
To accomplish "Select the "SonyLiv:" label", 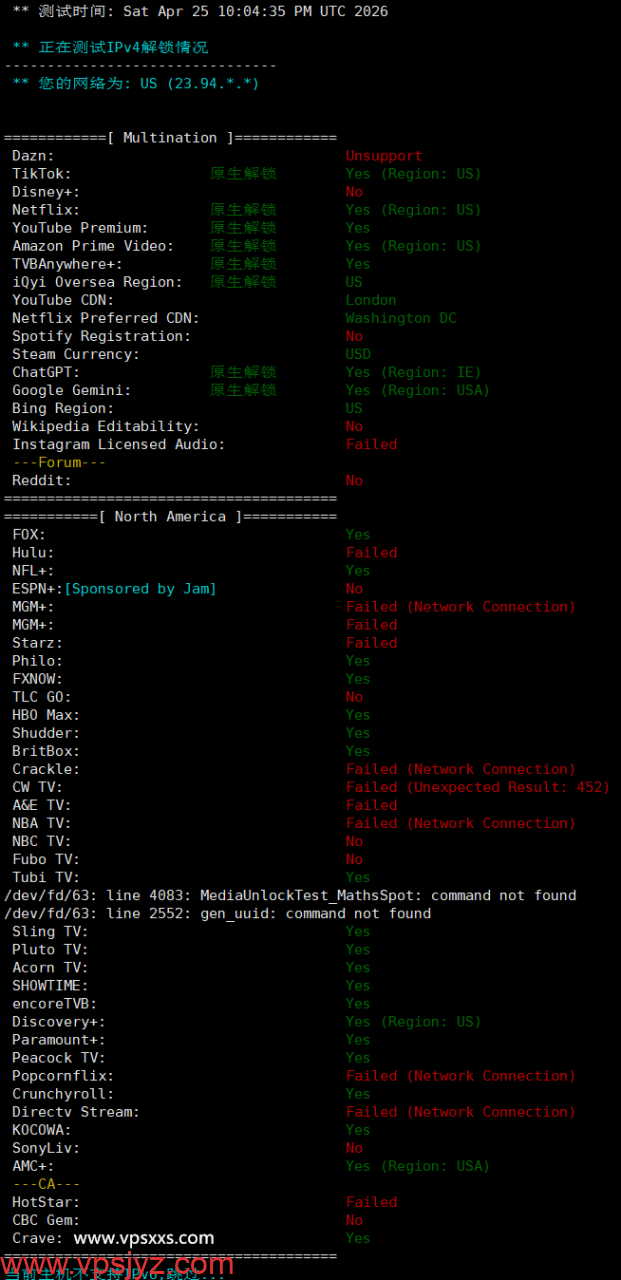I will coord(46,1148).
